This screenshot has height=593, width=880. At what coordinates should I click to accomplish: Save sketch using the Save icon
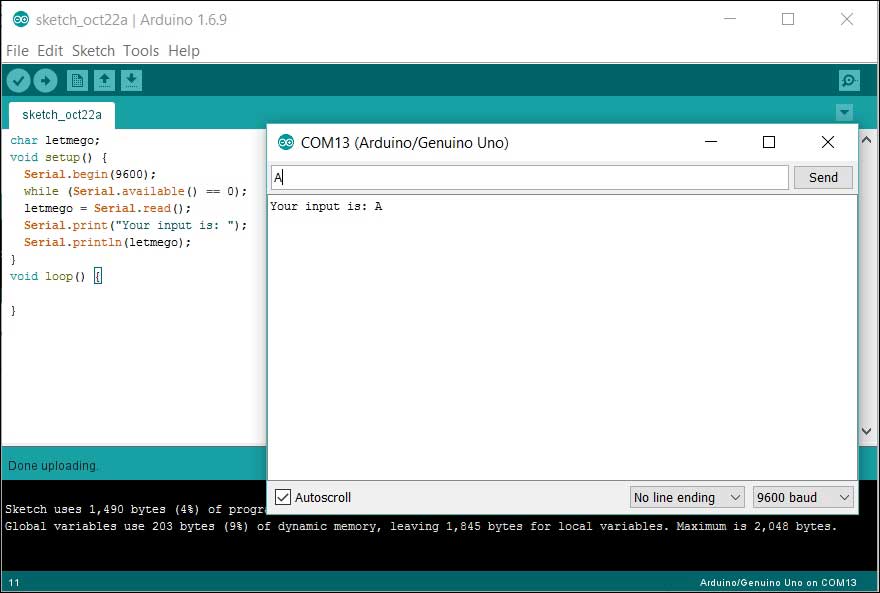(x=132, y=80)
